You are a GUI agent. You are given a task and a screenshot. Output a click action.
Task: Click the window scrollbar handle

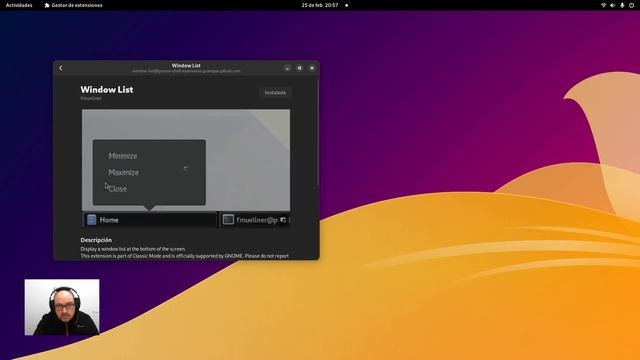pos(318,133)
